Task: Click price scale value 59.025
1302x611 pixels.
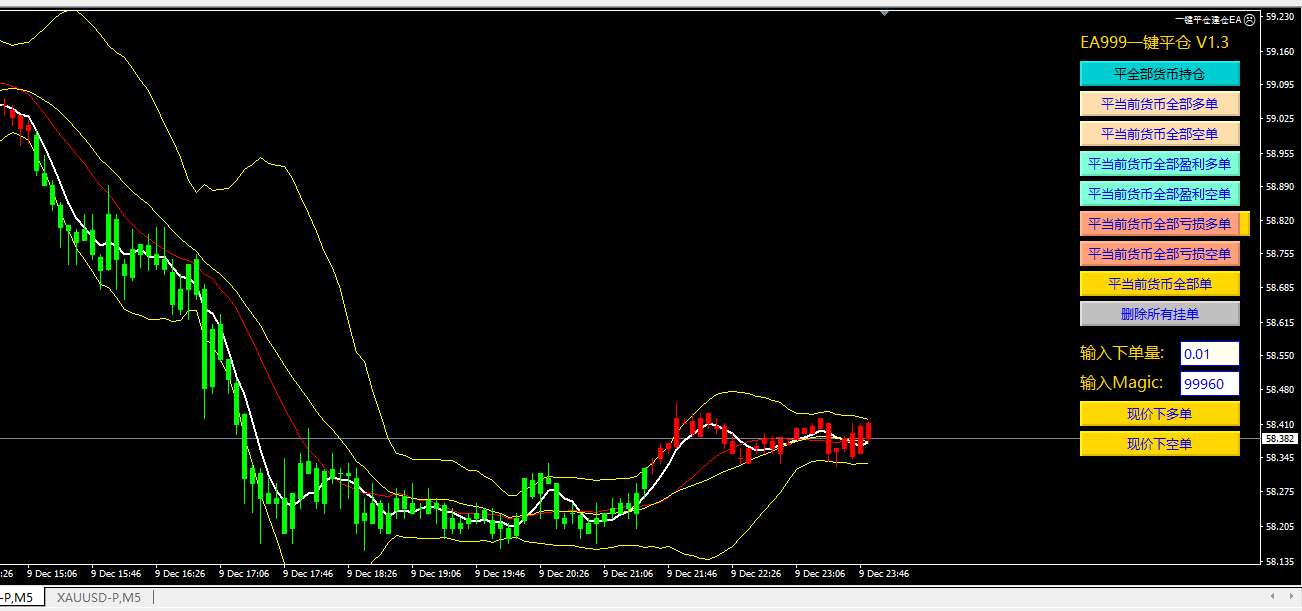Action: coord(1280,119)
